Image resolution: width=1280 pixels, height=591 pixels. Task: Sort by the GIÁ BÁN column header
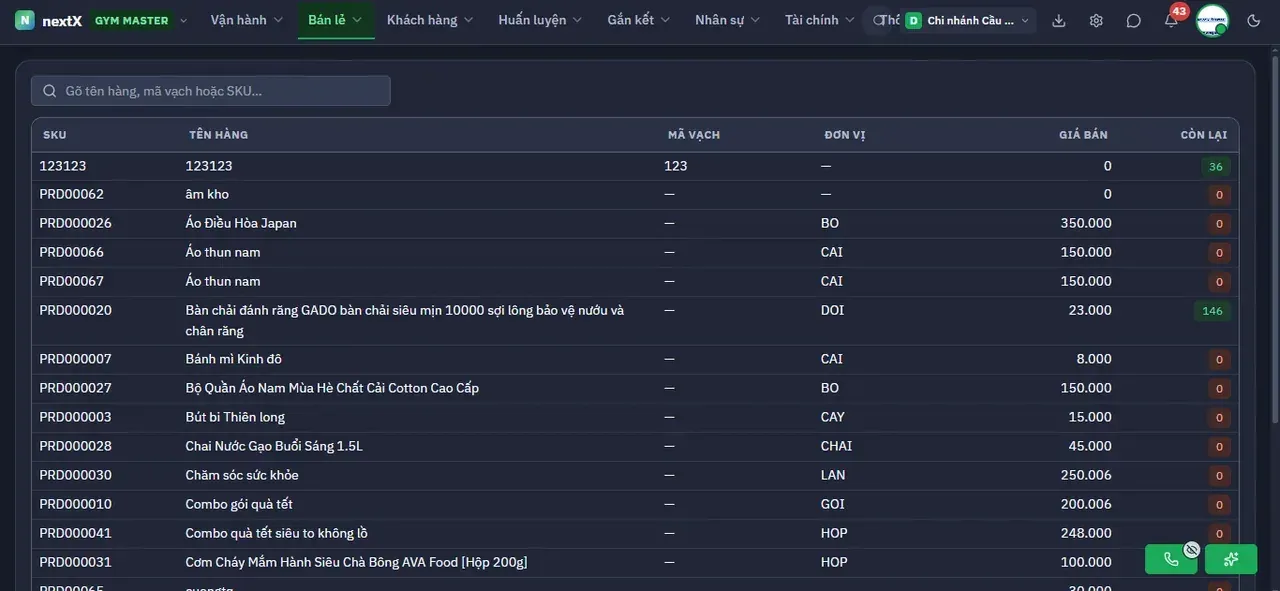pyautogui.click(x=1084, y=135)
